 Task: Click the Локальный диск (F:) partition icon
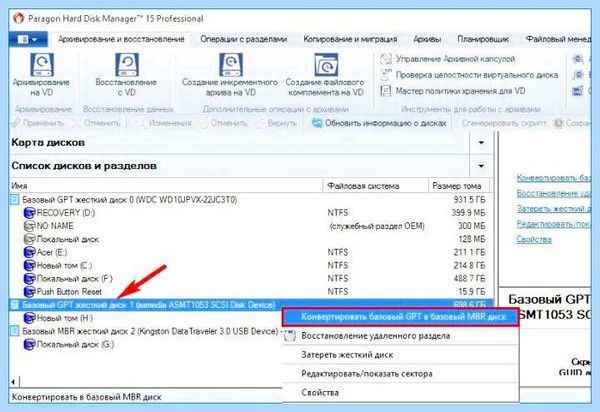coord(29,279)
